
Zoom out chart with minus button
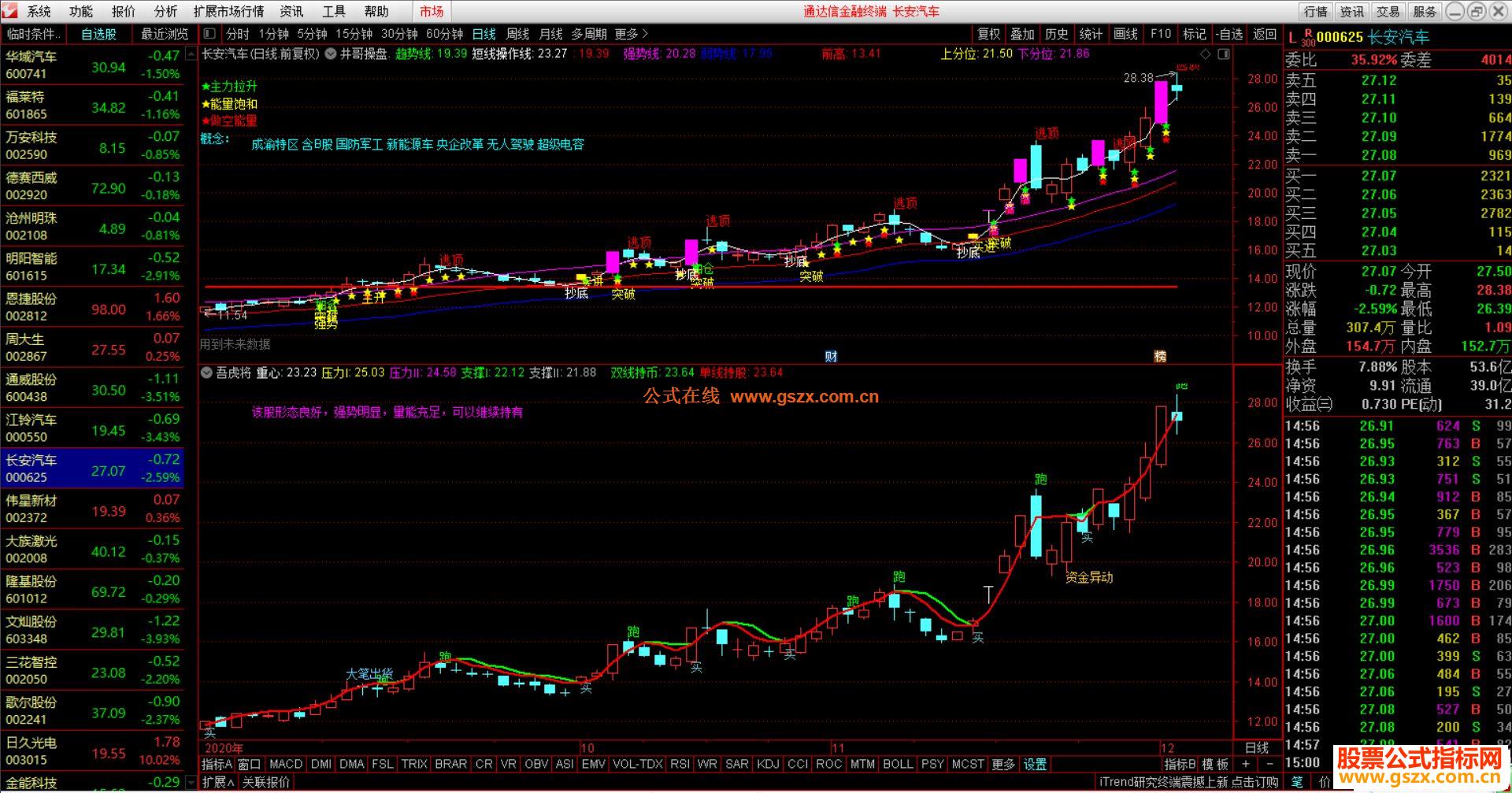[1269, 764]
